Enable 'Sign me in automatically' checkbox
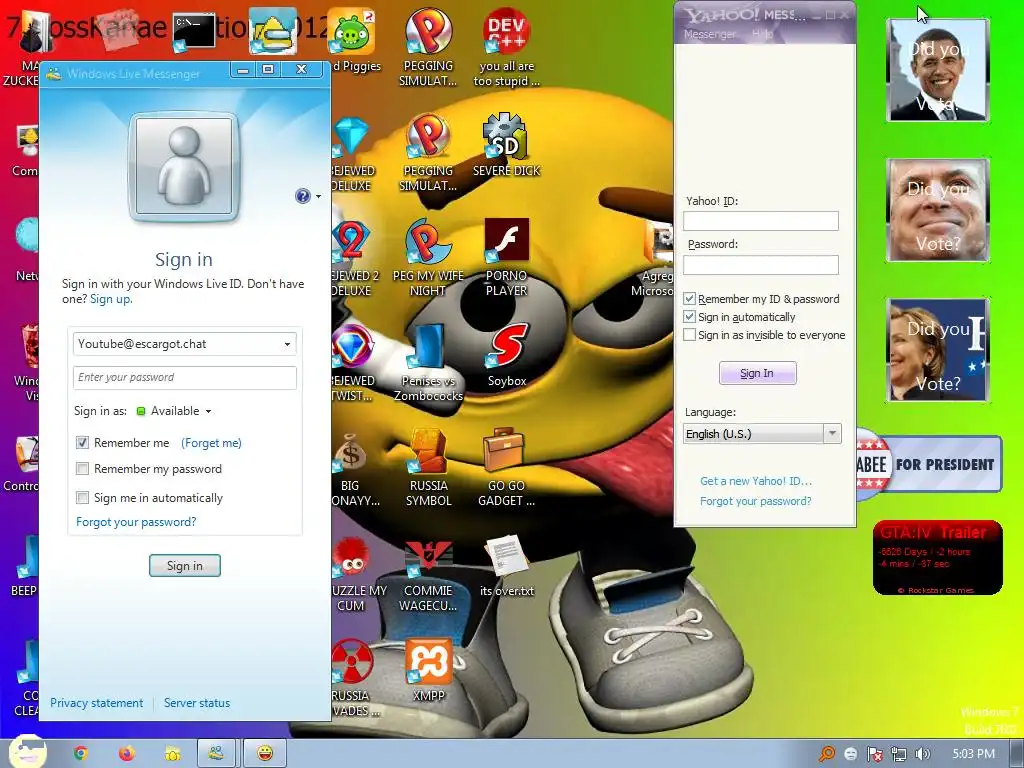 (82, 498)
